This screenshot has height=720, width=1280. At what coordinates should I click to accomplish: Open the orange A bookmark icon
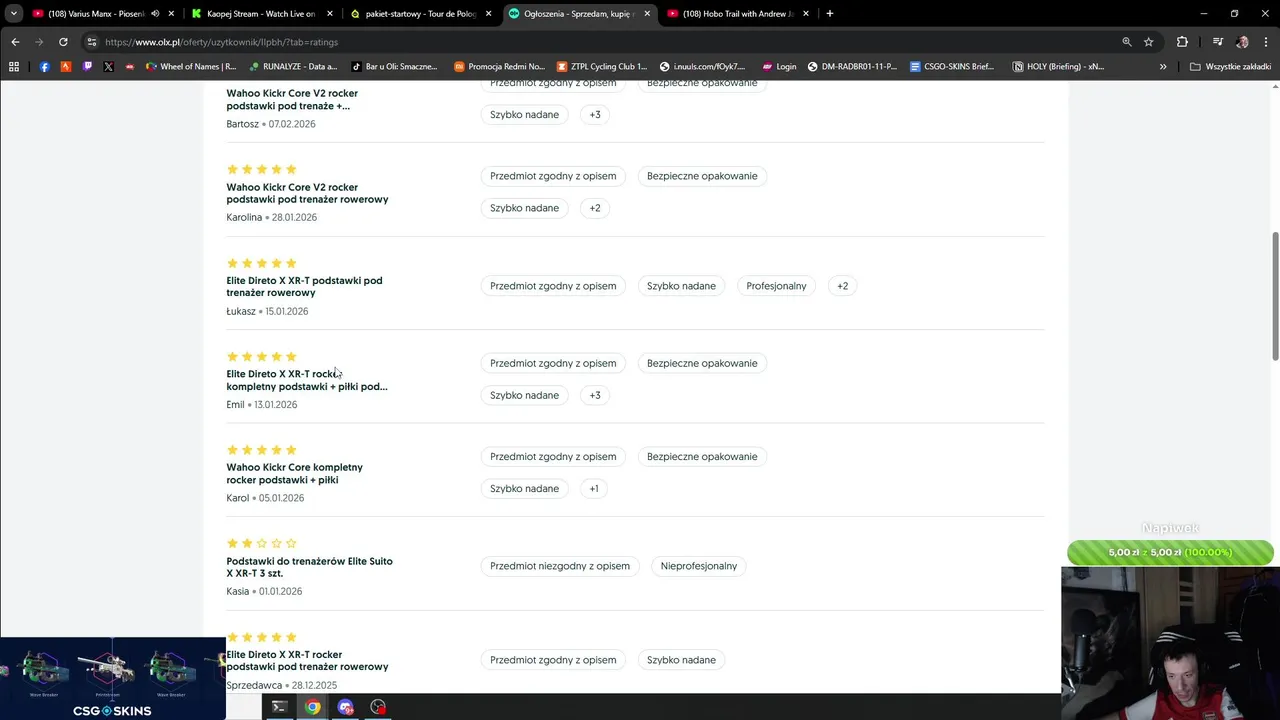66,66
